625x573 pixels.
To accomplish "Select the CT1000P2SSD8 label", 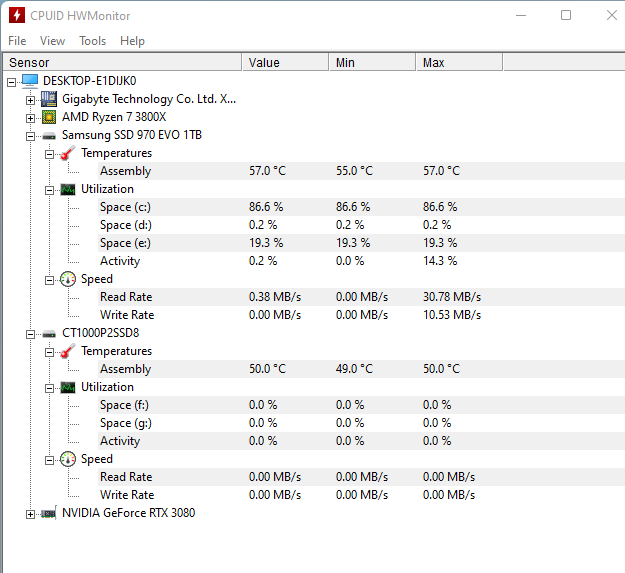I will click(x=101, y=333).
